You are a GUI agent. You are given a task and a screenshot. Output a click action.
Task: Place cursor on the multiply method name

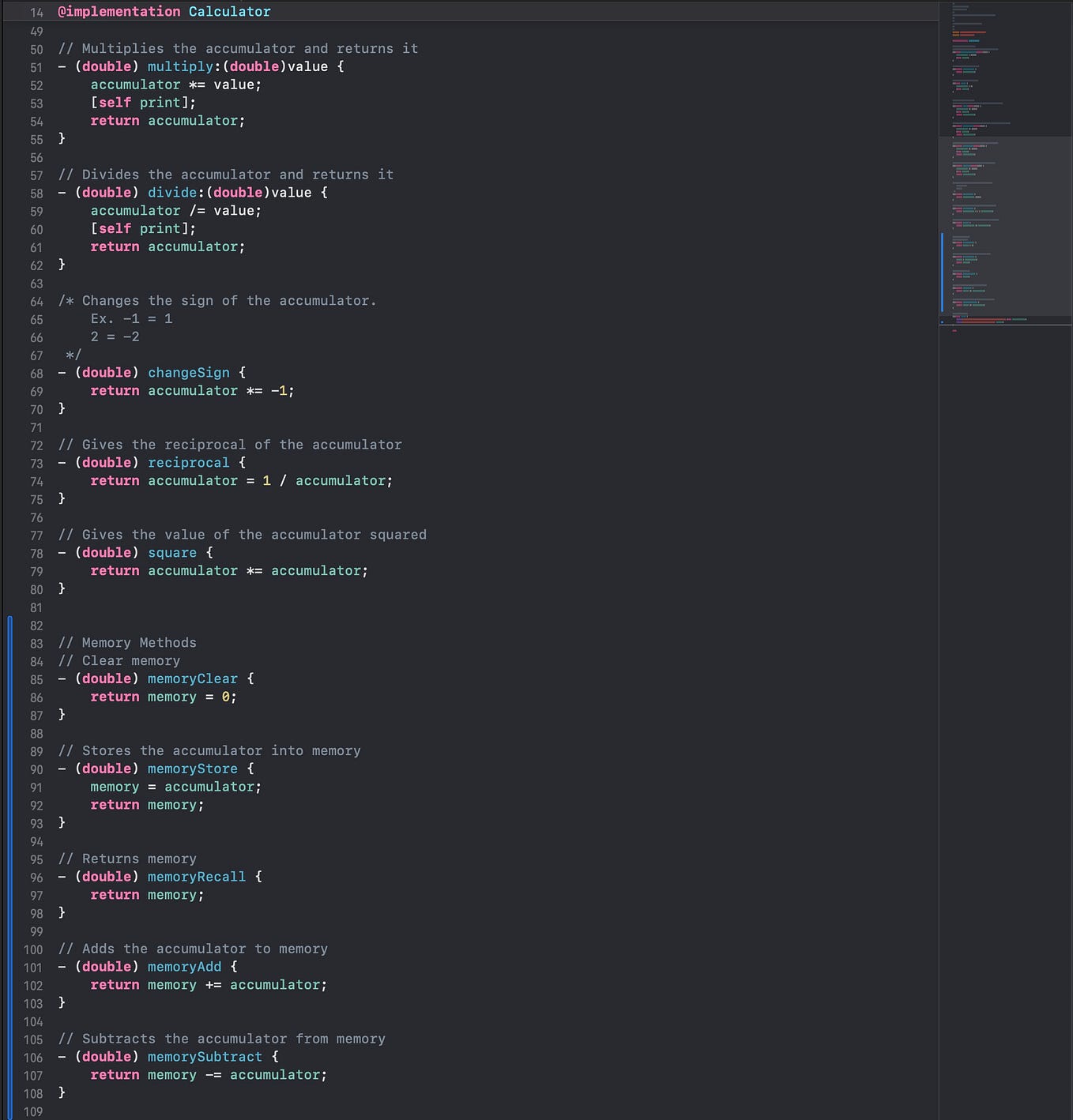point(180,66)
